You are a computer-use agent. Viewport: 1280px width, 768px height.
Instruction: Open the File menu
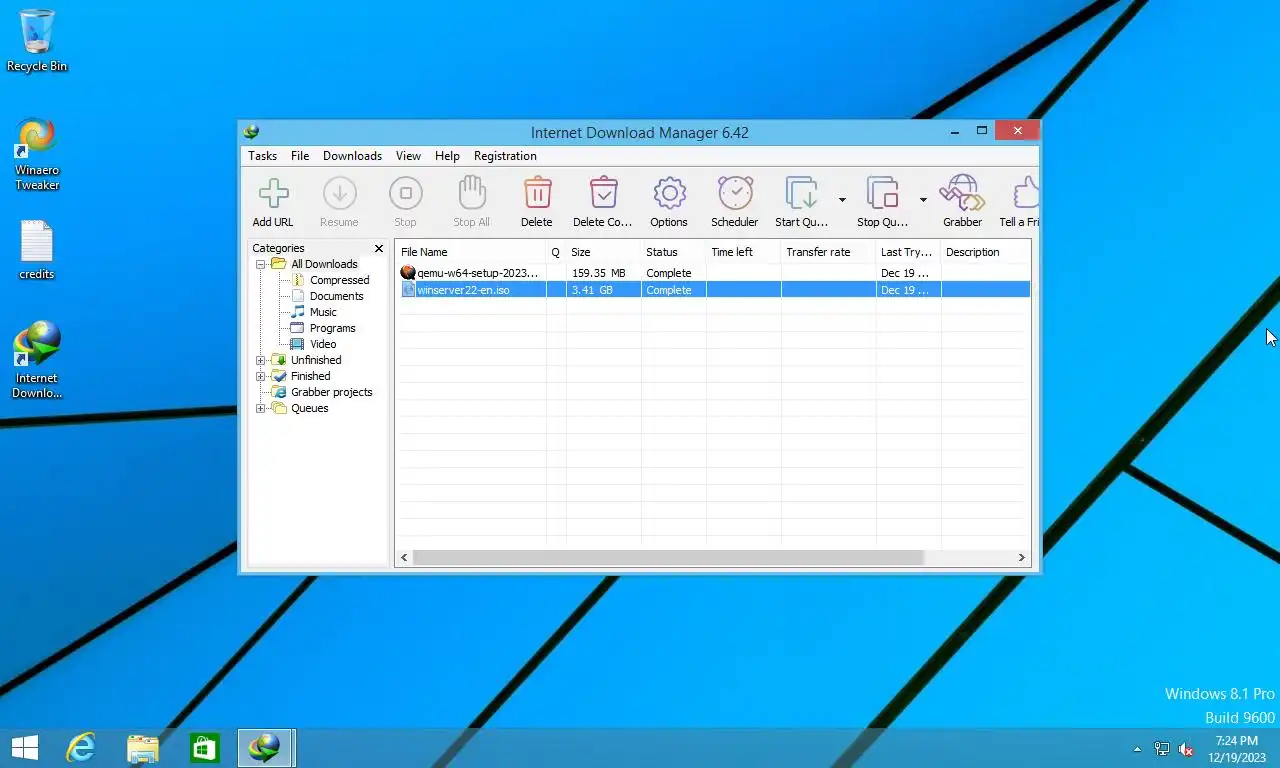pos(300,156)
